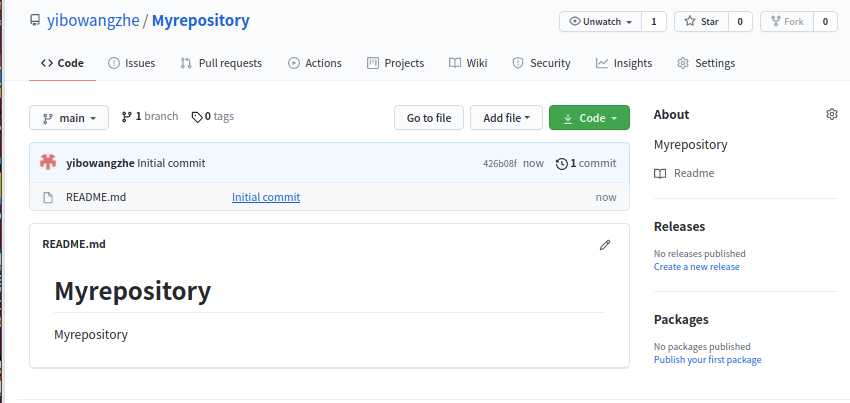Open the Packages heading link
Screen dimensions: 850x403
[x=681, y=319]
